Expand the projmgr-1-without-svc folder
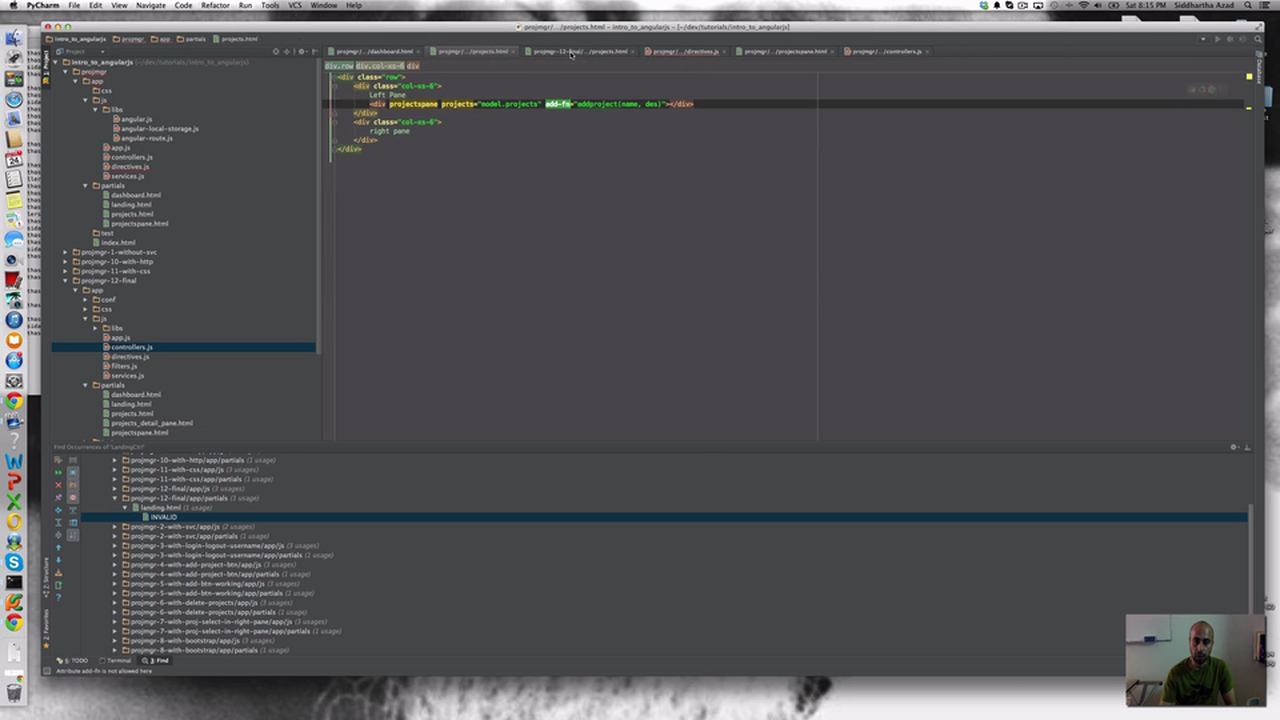The height and width of the screenshot is (720, 1280). pos(66,252)
